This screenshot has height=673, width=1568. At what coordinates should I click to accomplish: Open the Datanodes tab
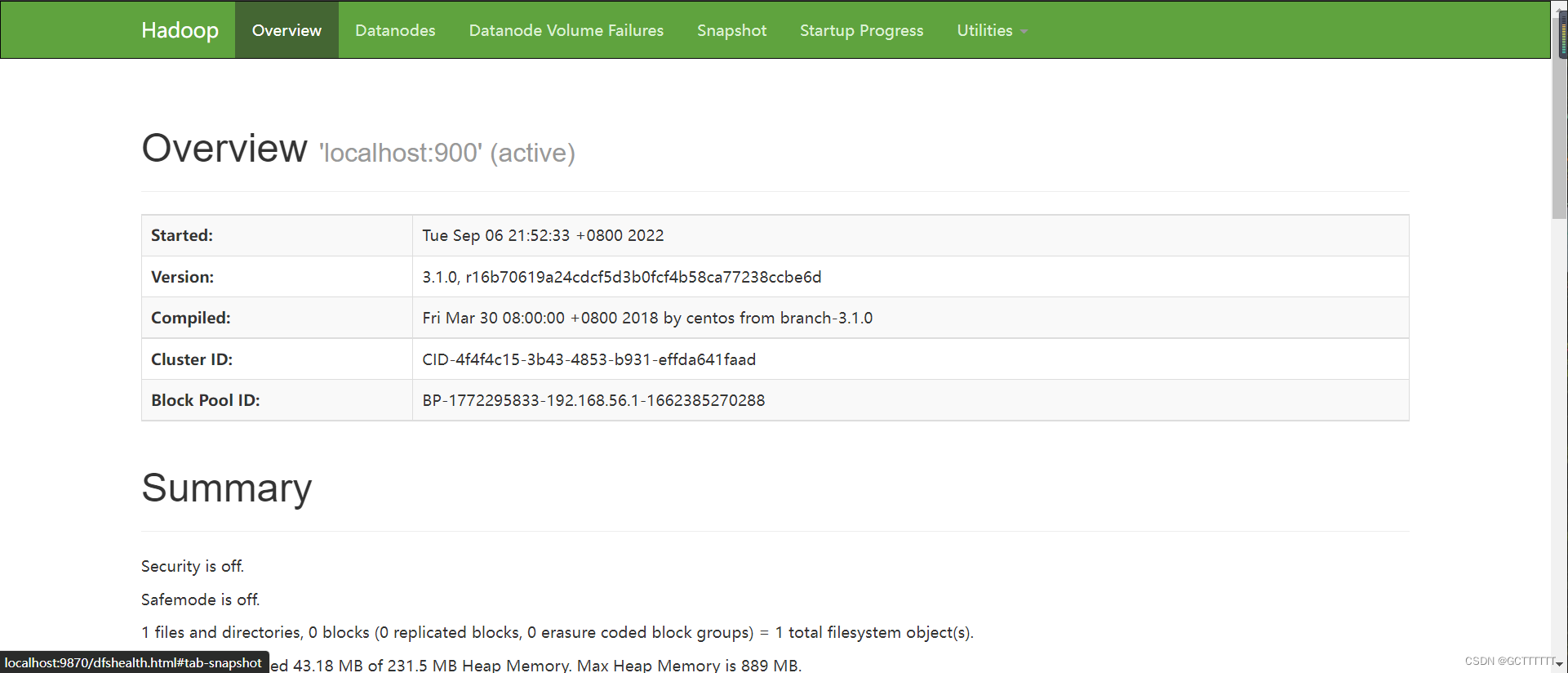pyautogui.click(x=395, y=30)
